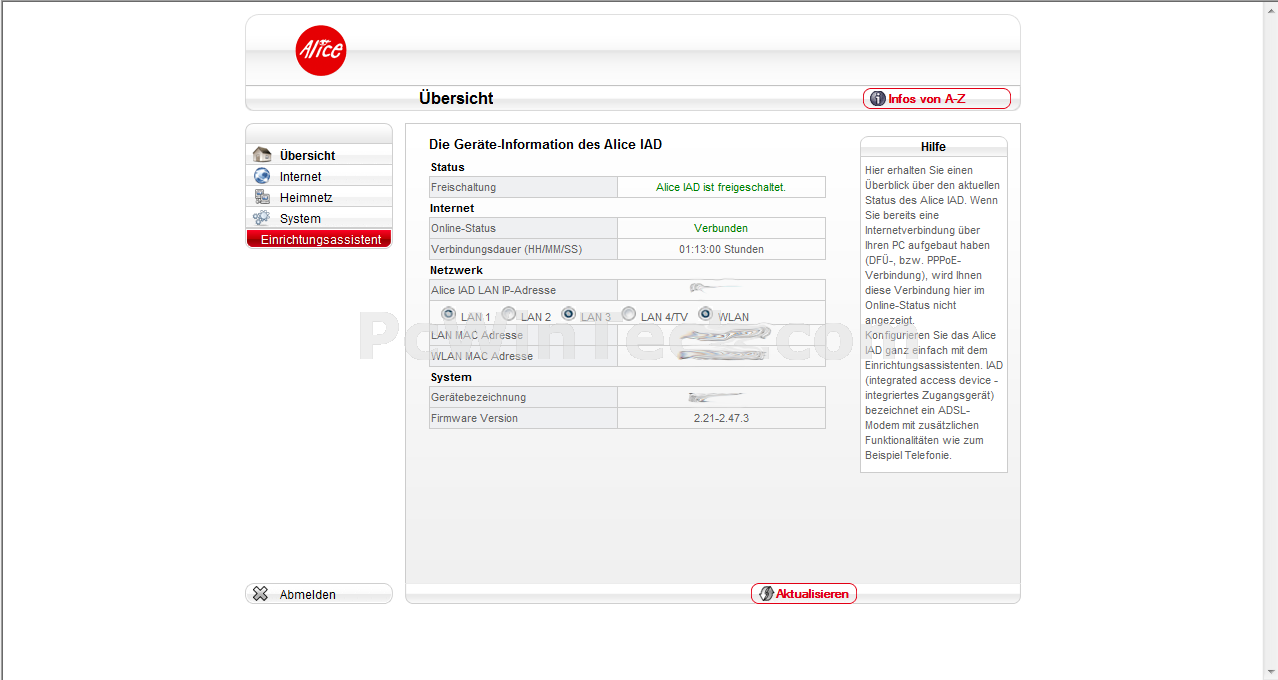Click heading 'Die Geräte-Information des Alice IAD'
Image resolution: width=1278 pixels, height=680 pixels.
click(545, 145)
